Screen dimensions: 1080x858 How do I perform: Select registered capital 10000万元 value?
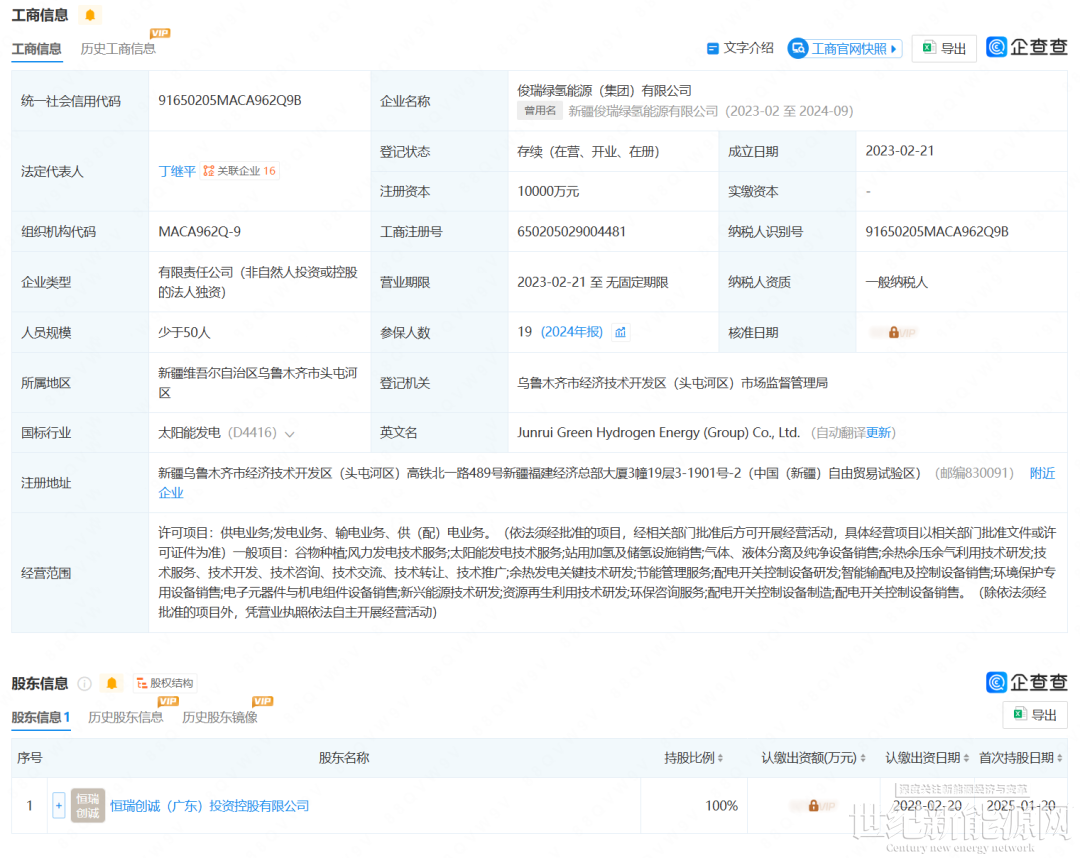pyautogui.click(x=548, y=191)
